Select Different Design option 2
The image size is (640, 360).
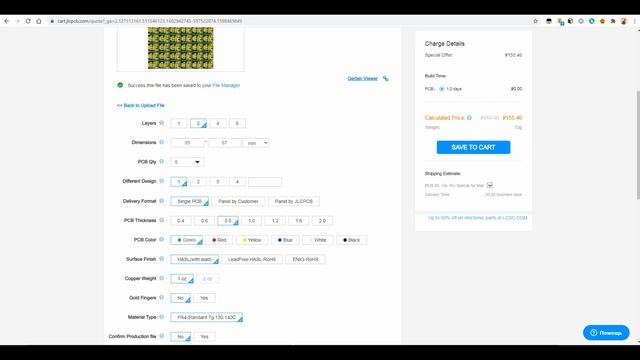point(198,182)
